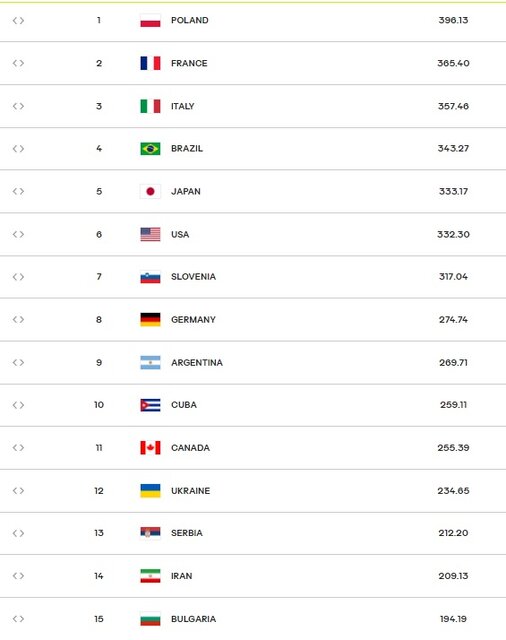Click the Poland flag icon
The image size is (506, 640).
150,20
